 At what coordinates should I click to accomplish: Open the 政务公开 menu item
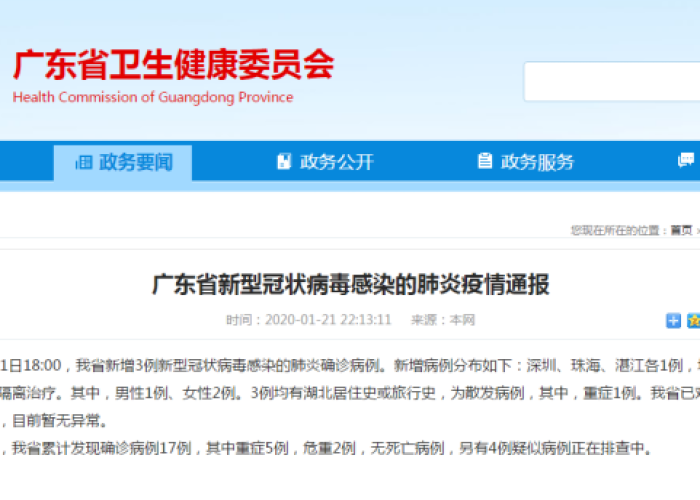click(325, 162)
